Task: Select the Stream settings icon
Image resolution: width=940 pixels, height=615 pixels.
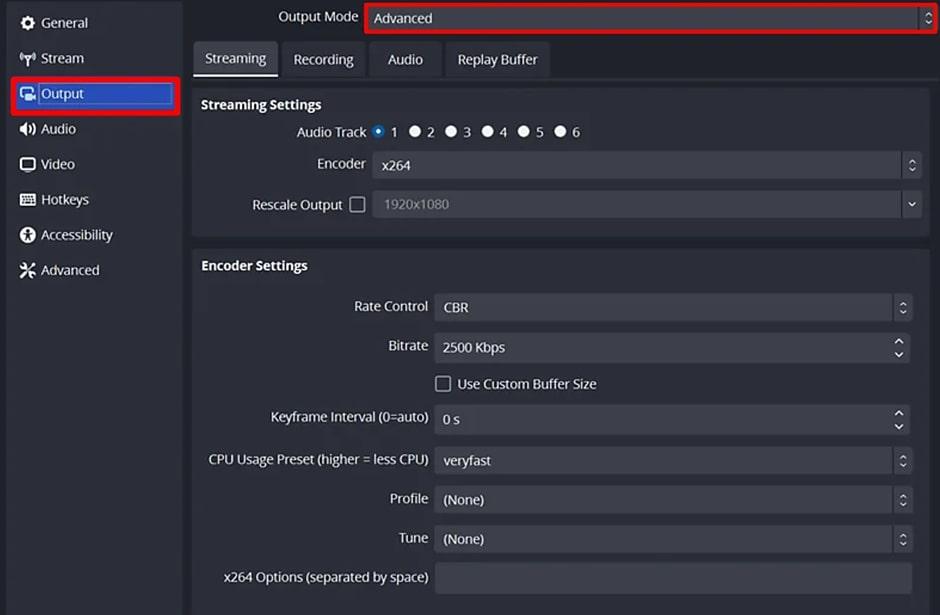Action: (27, 58)
